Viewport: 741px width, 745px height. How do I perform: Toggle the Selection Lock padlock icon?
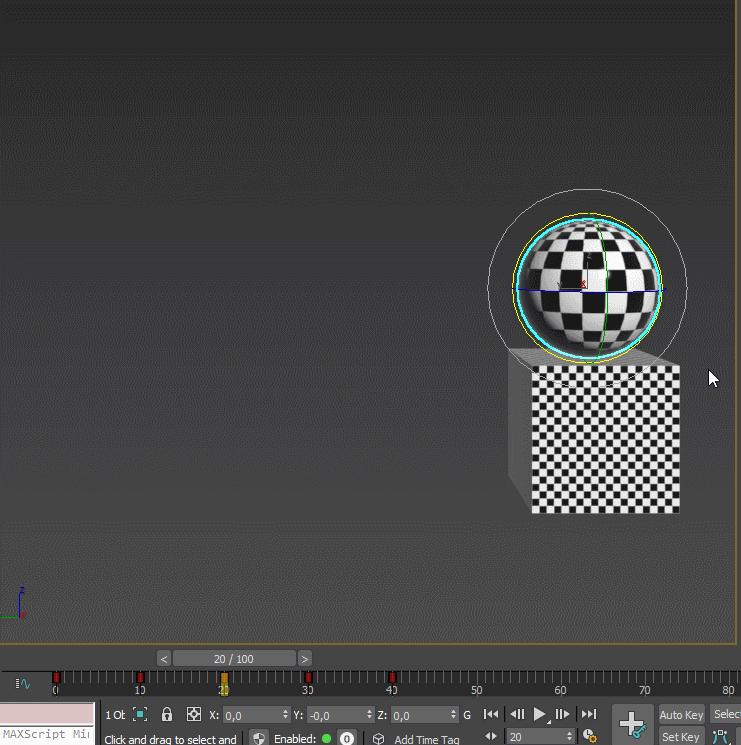pos(167,714)
